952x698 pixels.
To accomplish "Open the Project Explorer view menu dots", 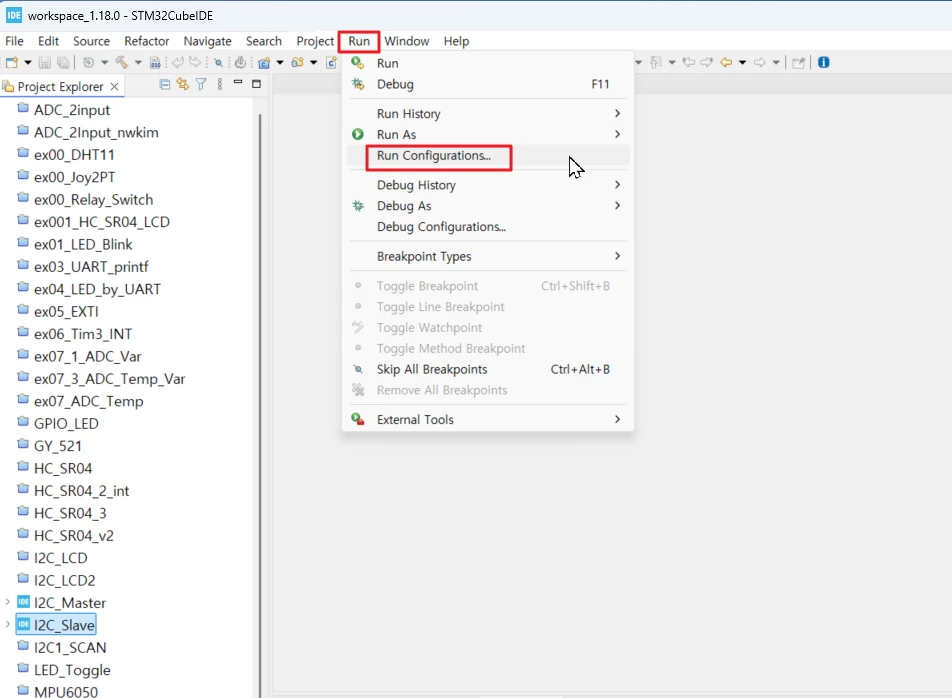I will point(220,84).
